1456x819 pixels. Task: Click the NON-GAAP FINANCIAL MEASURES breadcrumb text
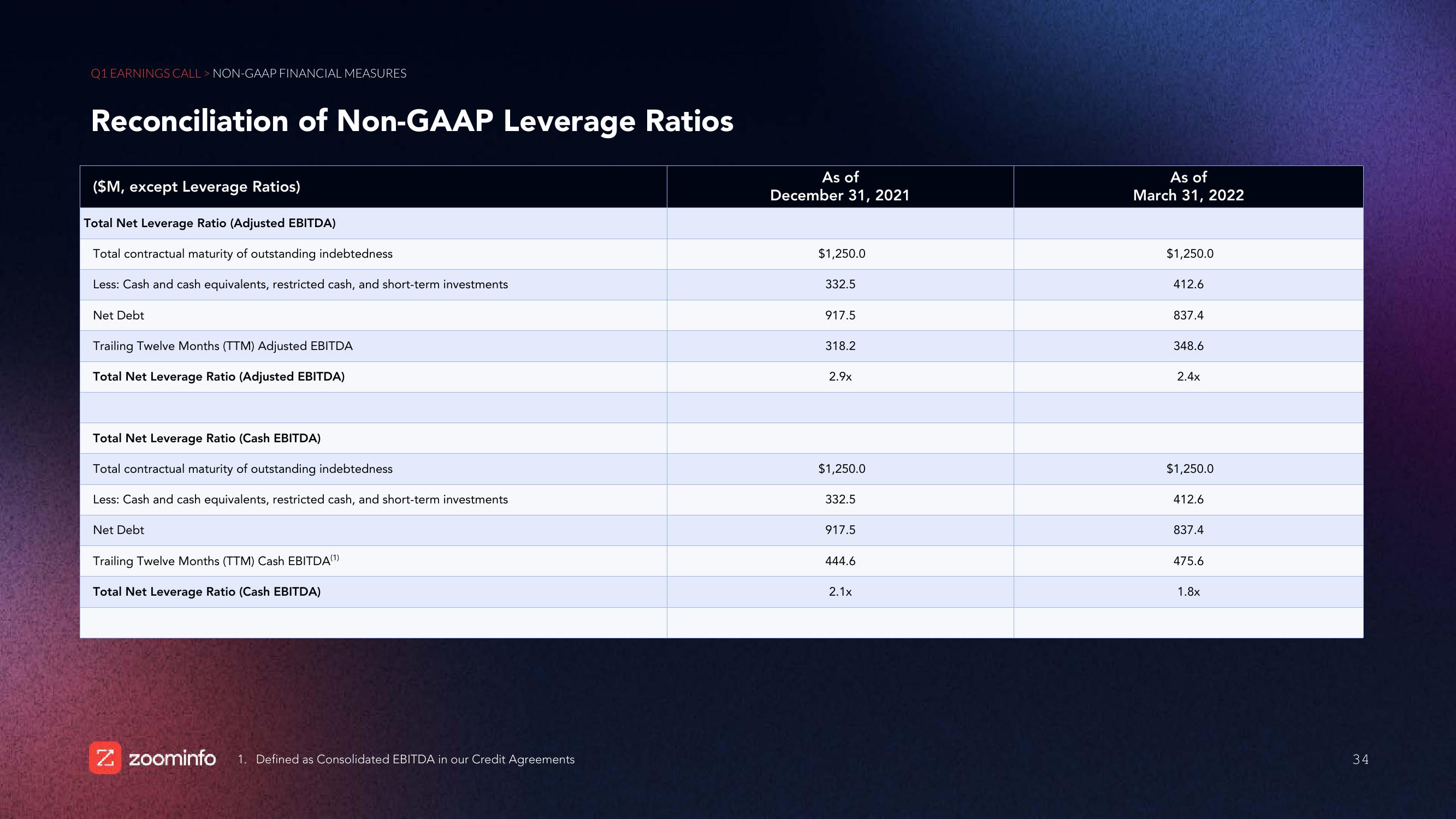[x=309, y=74]
